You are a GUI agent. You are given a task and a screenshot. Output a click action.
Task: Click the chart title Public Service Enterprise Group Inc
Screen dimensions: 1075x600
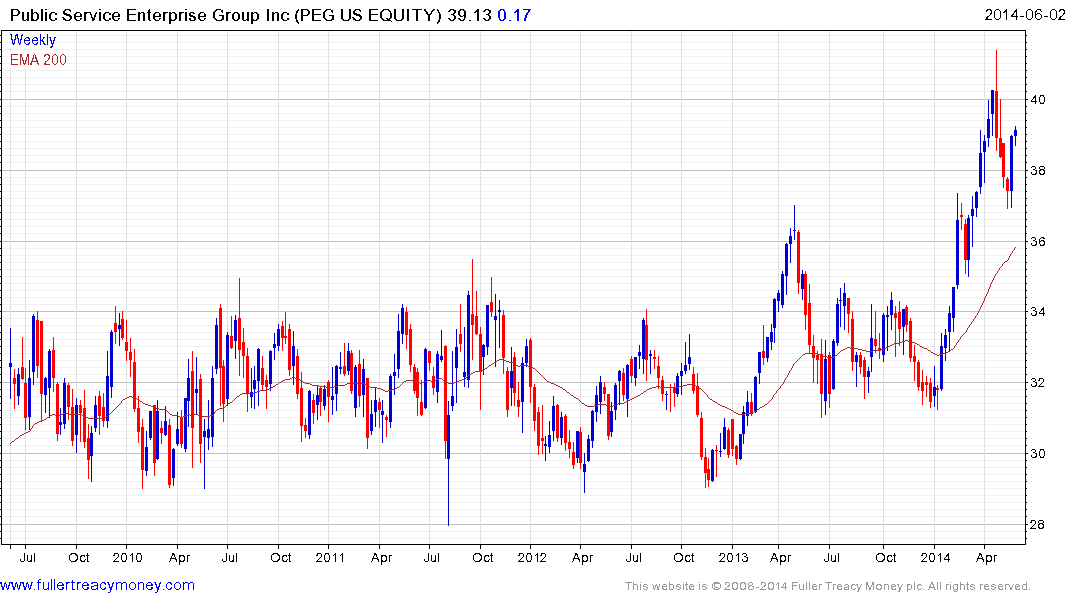pos(150,15)
